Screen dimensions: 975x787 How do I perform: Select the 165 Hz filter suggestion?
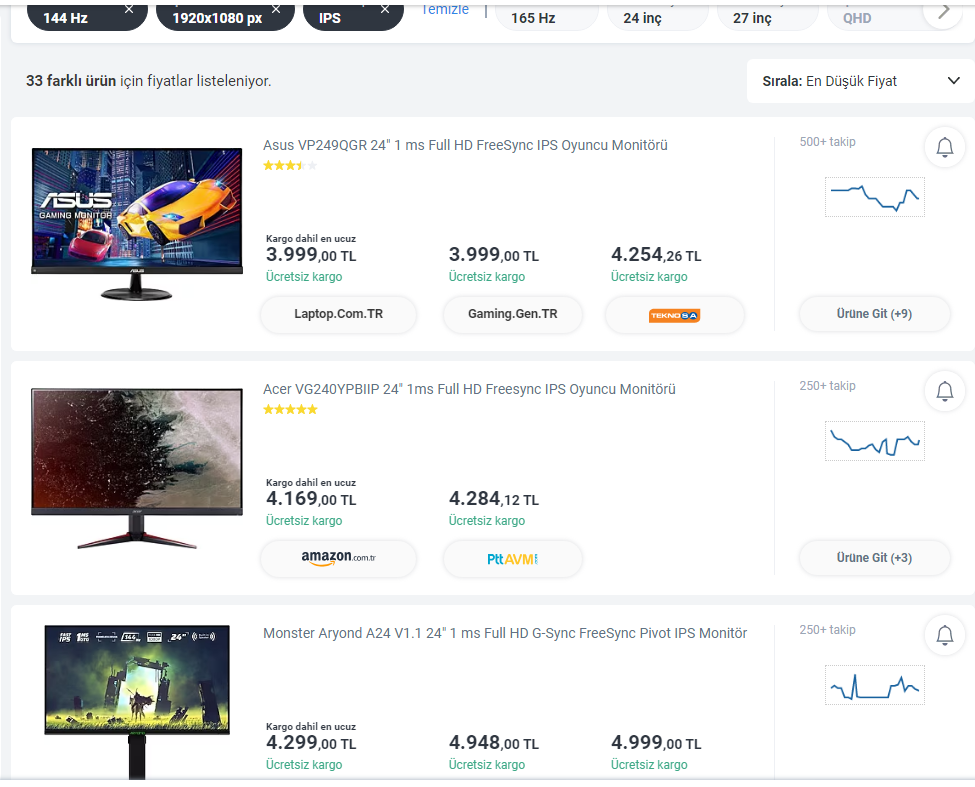[546, 17]
